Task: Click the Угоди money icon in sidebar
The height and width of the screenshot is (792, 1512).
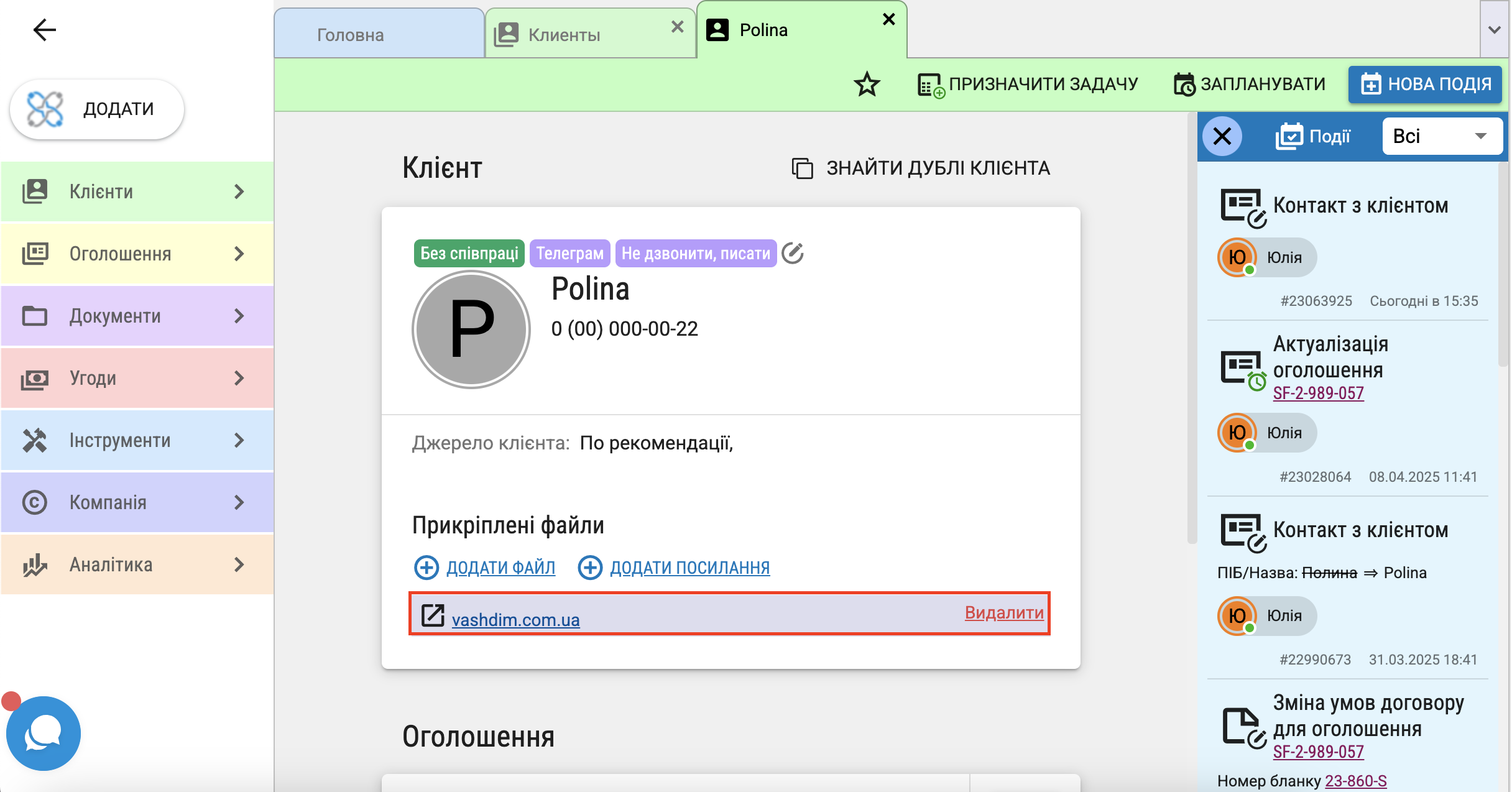Action: pos(35,379)
